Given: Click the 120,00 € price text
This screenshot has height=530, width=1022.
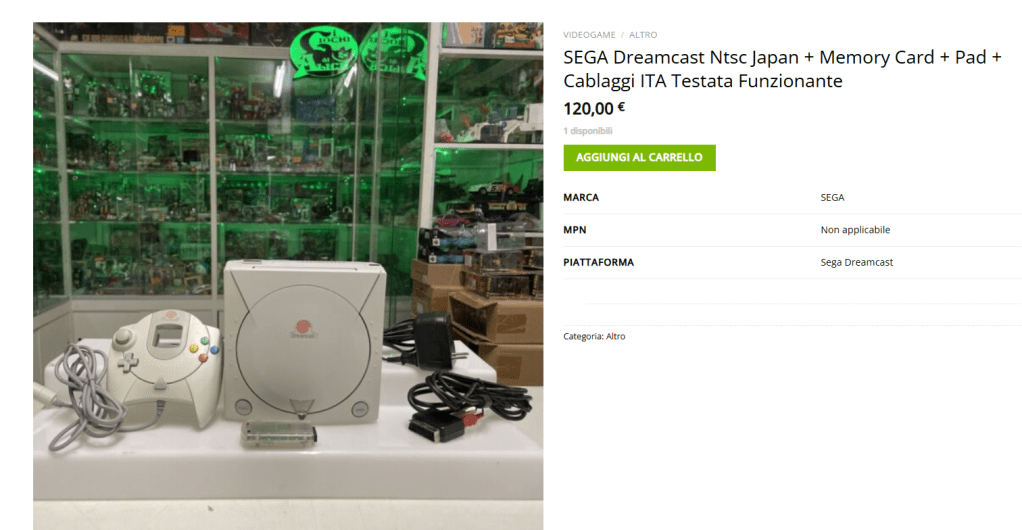Looking at the screenshot, I should pyautogui.click(x=594, y=108).
